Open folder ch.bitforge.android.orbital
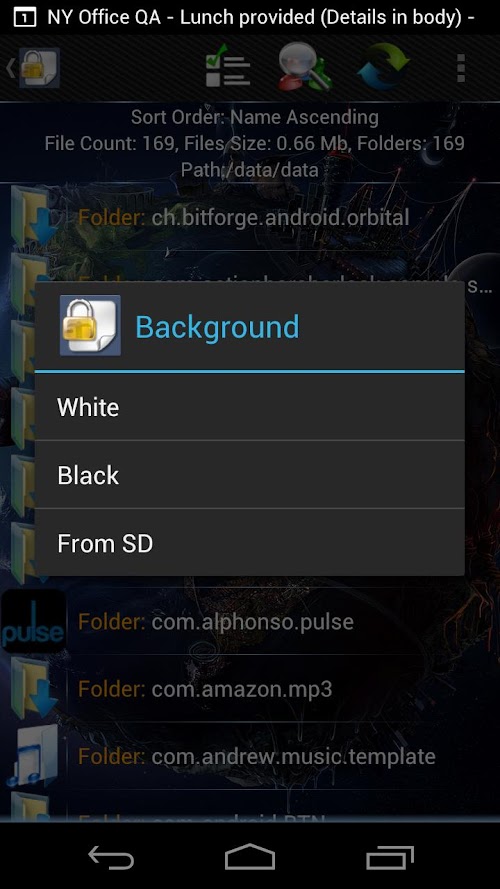Viewport: 500px width, 889px height. (249, 217)
